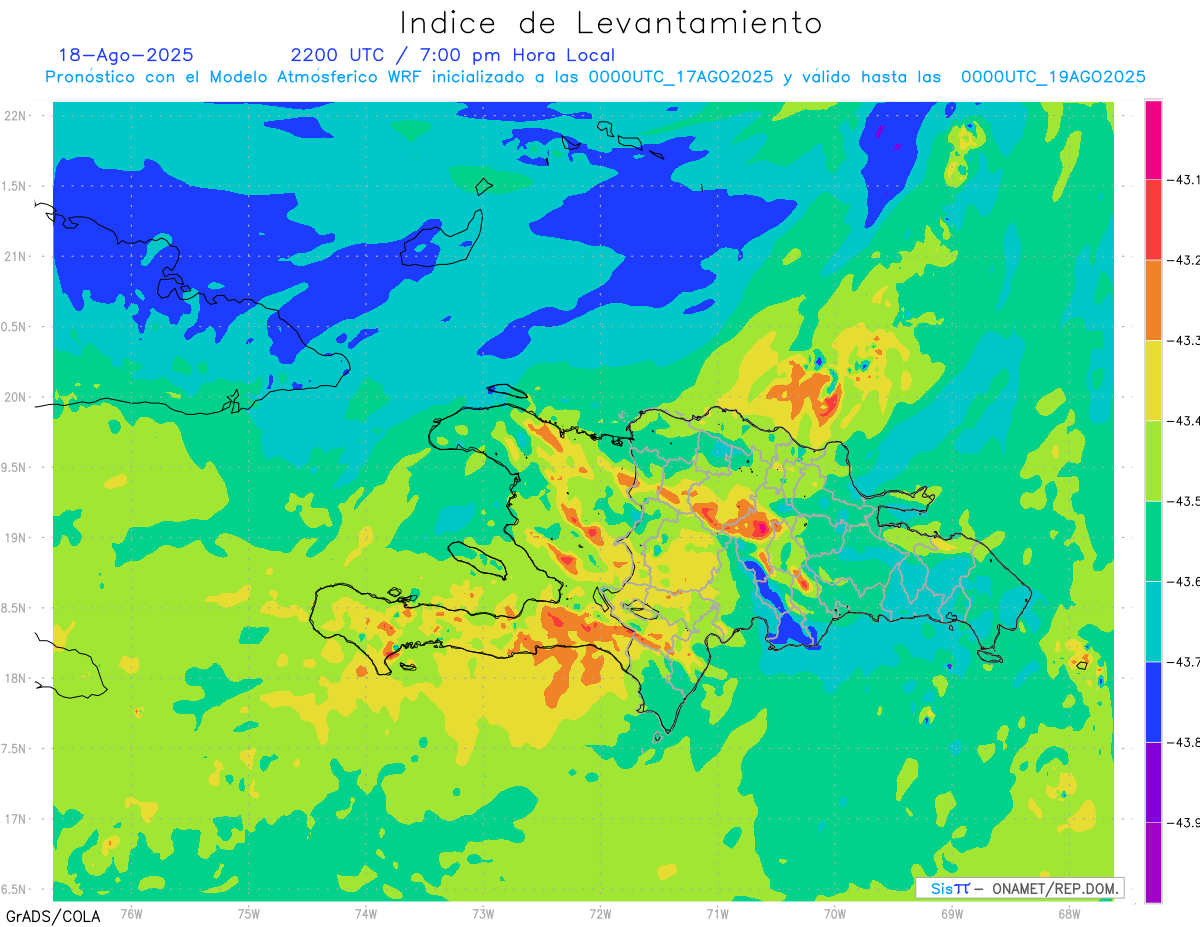Click the title 'Indice de Levantamiento'
The width and height of the screenshot is (1200, 927).
pos(611,22)
